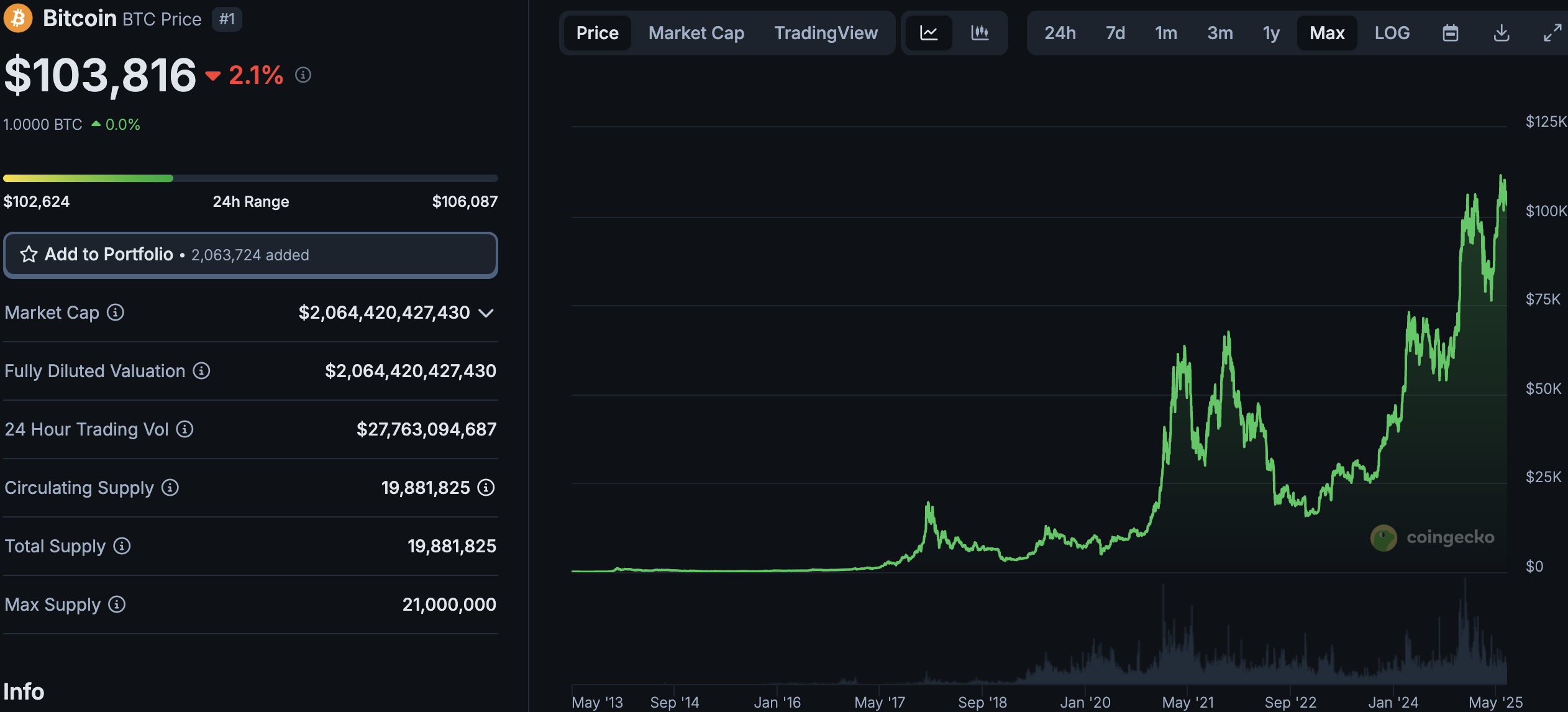The image size is (1568, 712).
Task: Click the 0.0% BTC change value
Action: (x=123, y=124)
